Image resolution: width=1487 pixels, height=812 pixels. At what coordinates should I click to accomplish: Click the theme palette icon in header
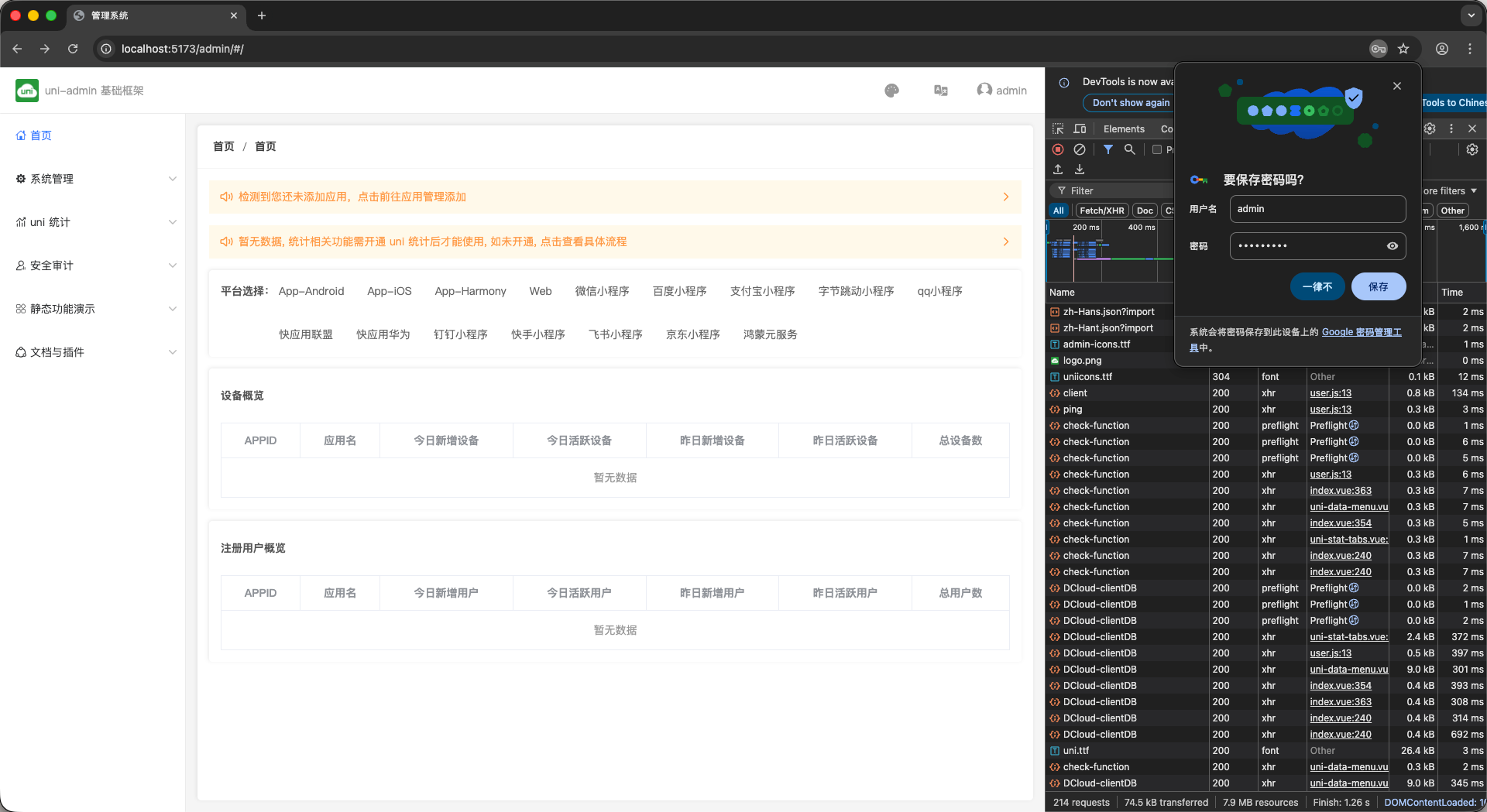point(891,91)
